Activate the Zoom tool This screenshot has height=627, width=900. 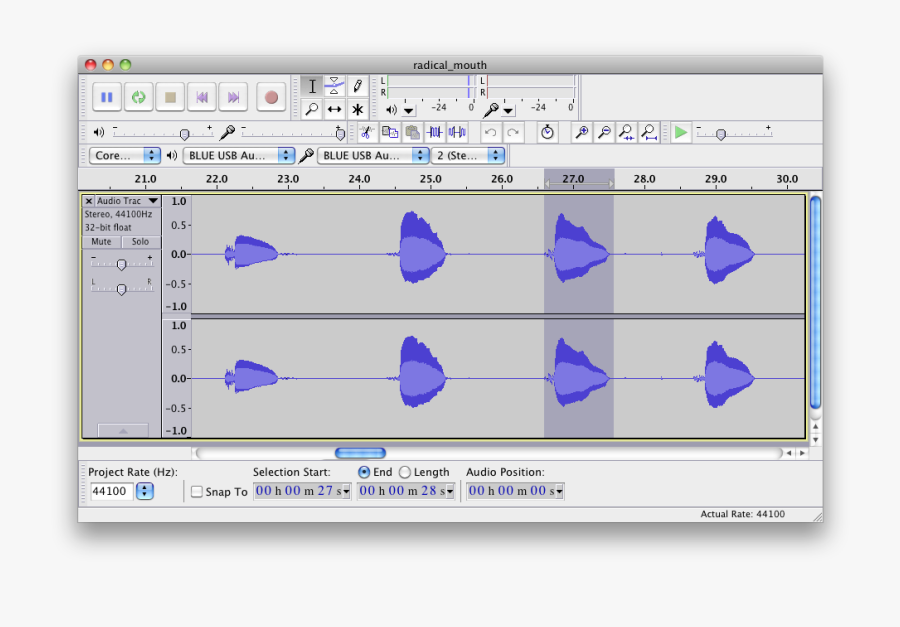[313, 108]
